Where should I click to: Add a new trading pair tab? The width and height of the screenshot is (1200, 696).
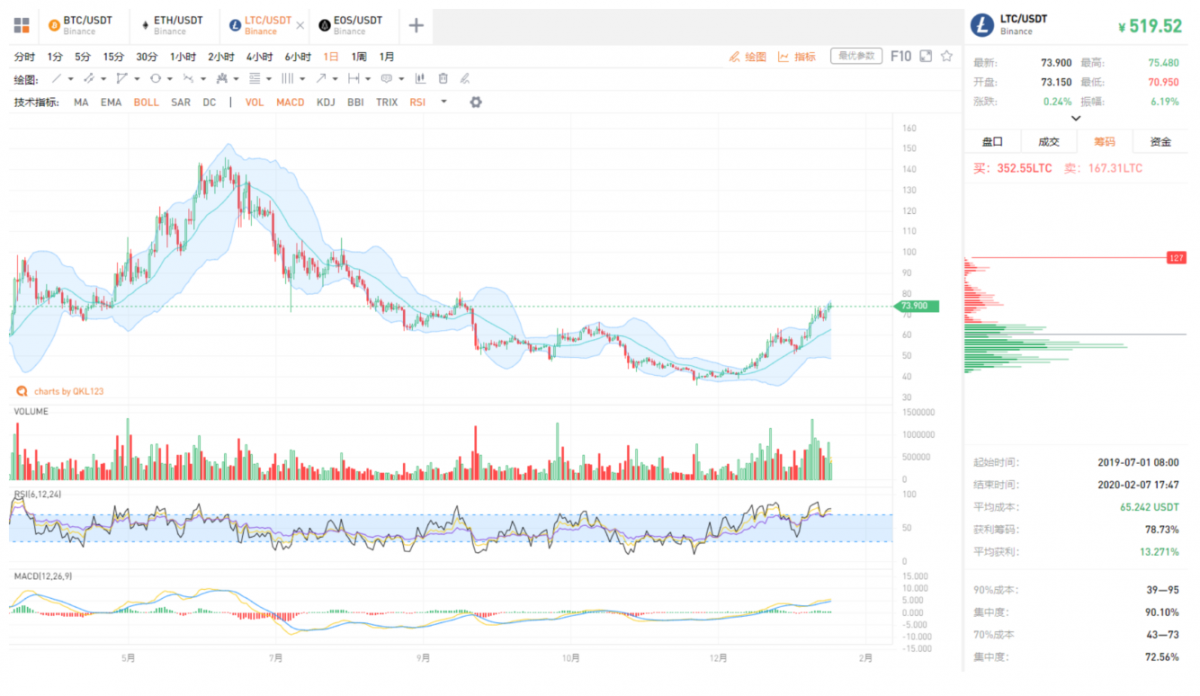click(x=417, y=25)
